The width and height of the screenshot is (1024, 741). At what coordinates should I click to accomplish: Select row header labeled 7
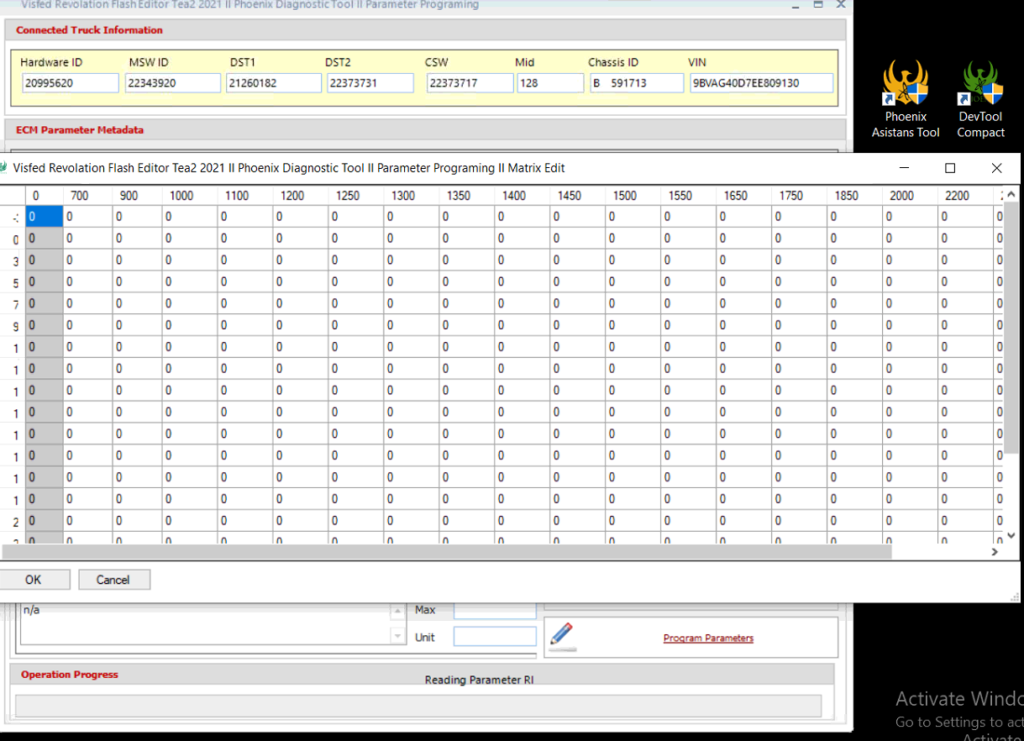[13, 304]
